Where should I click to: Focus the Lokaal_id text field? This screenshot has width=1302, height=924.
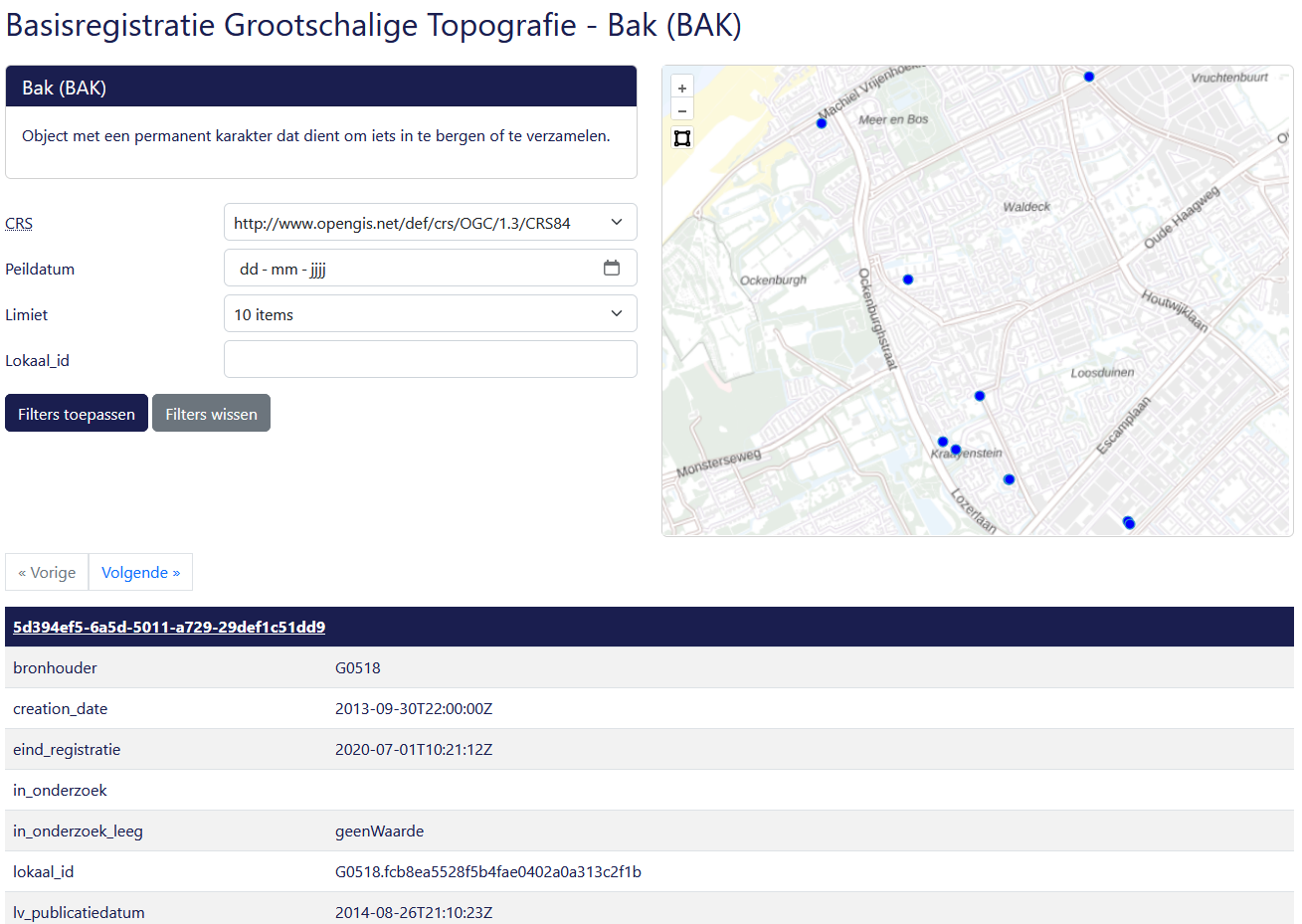pyautogui.click(x=430, y=360)
